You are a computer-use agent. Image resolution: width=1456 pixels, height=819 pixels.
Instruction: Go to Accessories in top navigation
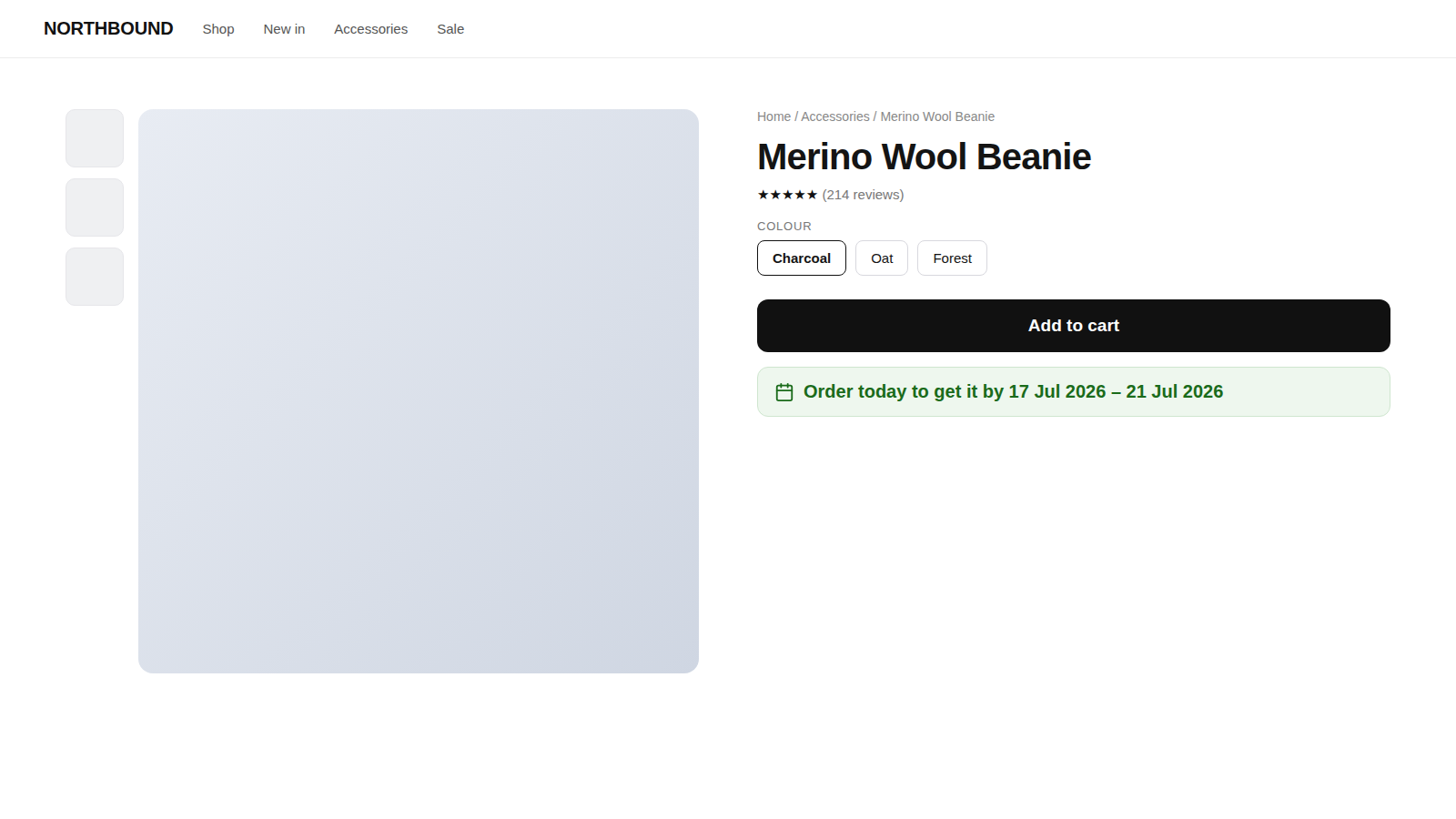point(370,29)
